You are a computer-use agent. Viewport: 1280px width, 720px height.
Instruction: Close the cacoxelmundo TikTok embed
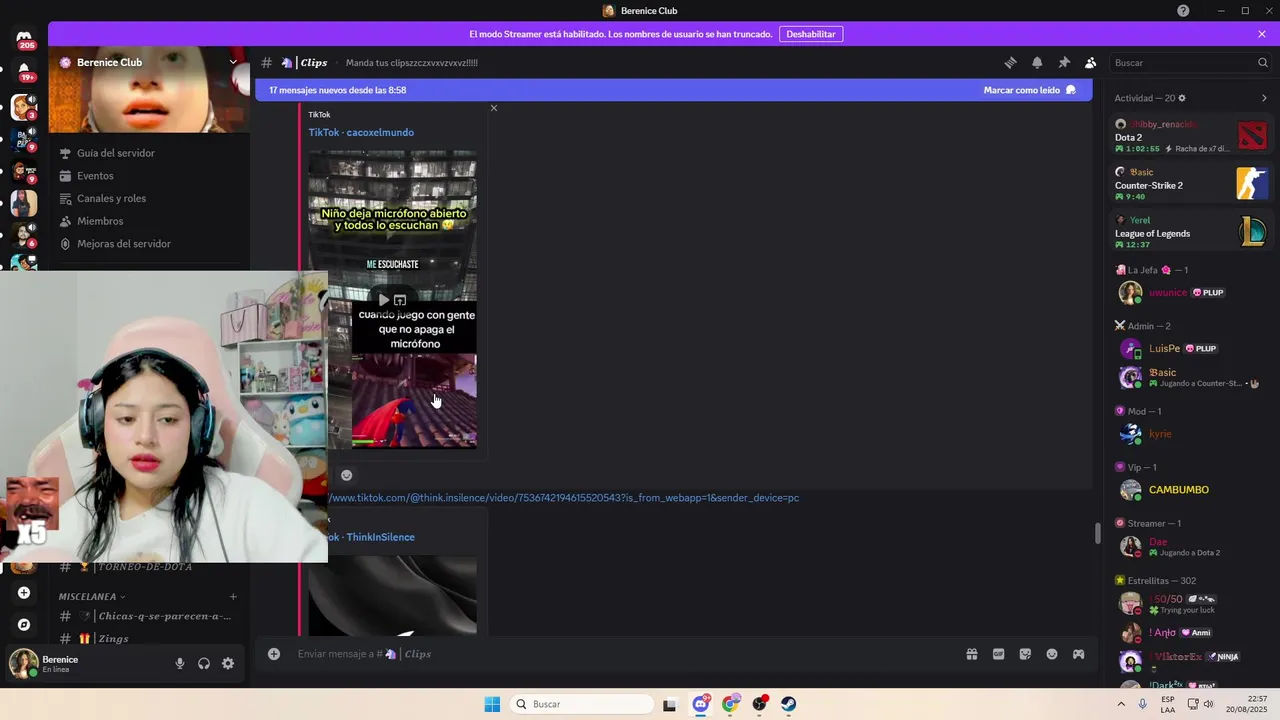click(493, 108)
